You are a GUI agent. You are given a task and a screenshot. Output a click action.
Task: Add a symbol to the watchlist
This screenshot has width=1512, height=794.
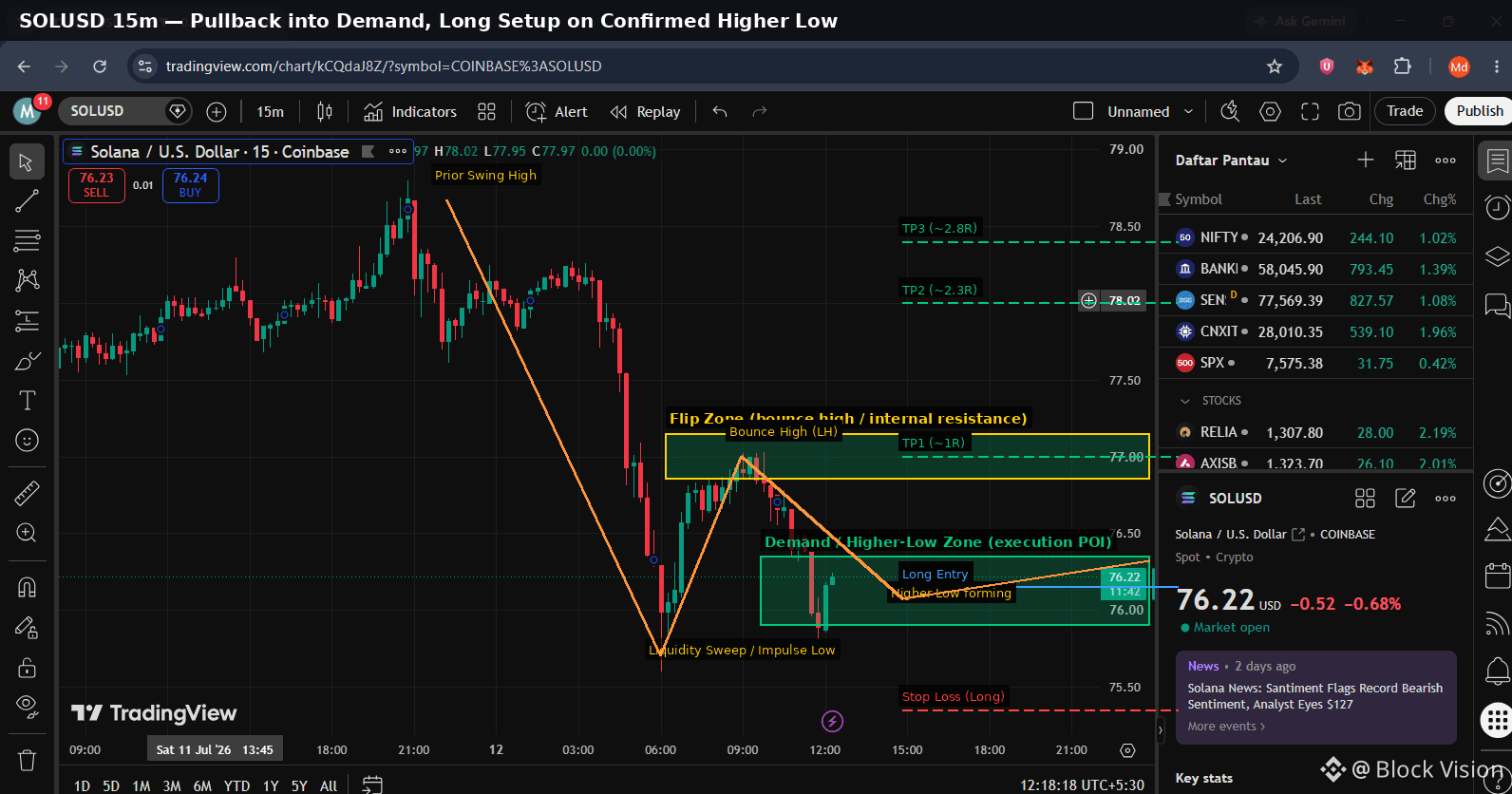(1365, 160)
